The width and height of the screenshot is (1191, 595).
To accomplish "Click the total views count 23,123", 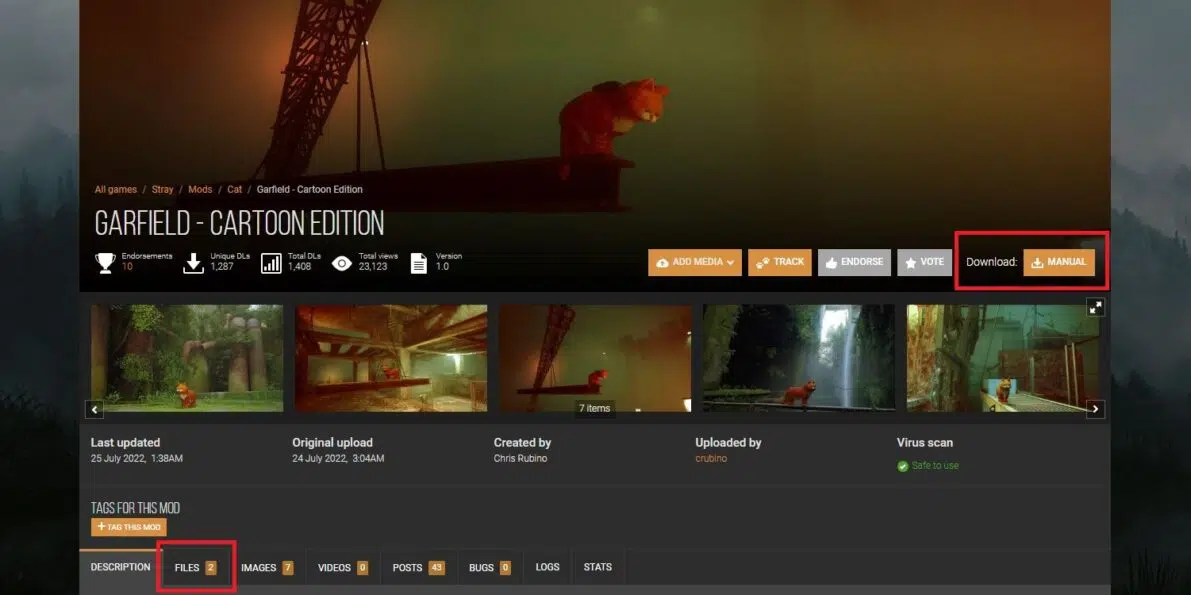I will (x=371, y=267).
